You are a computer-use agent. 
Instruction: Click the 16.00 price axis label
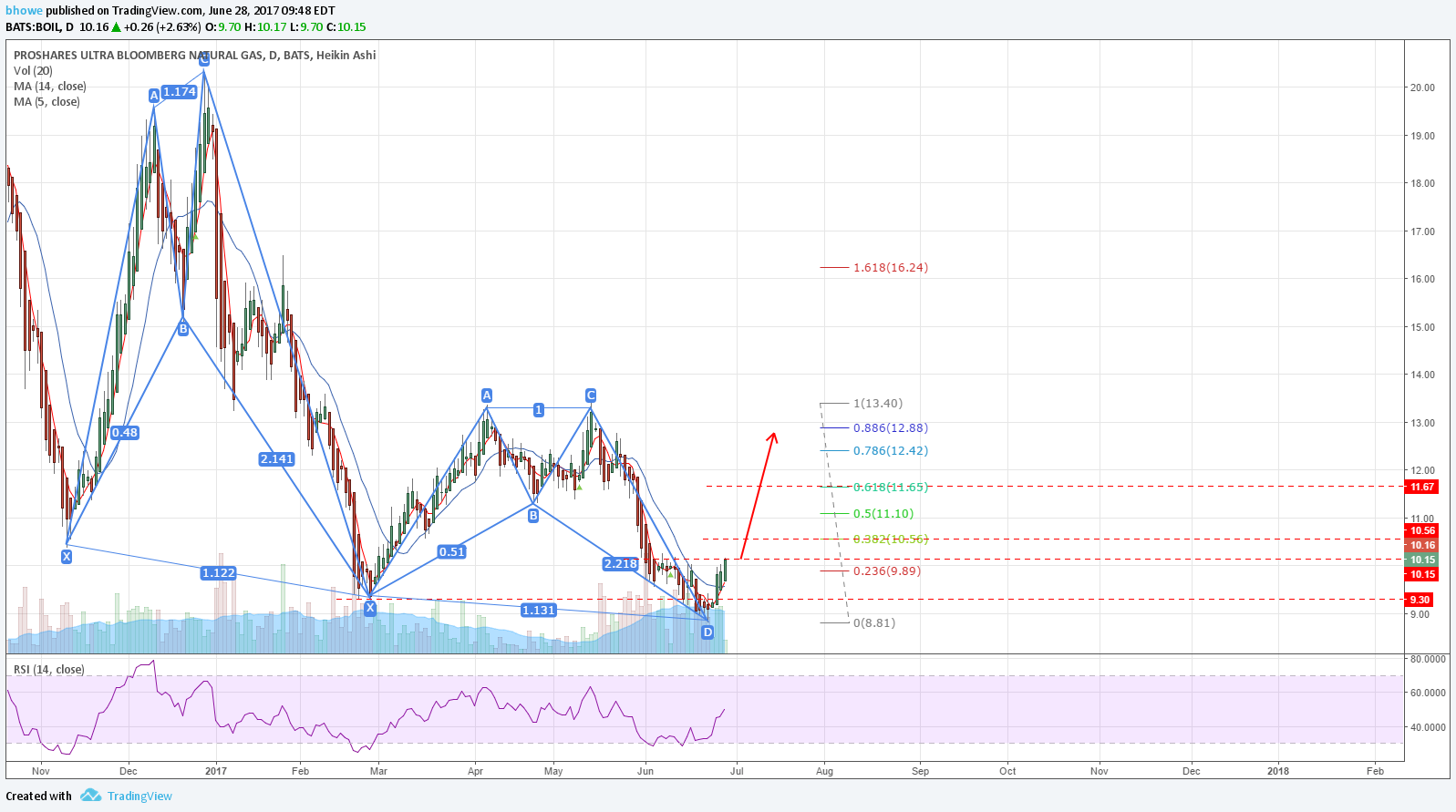coord(1422,279)
